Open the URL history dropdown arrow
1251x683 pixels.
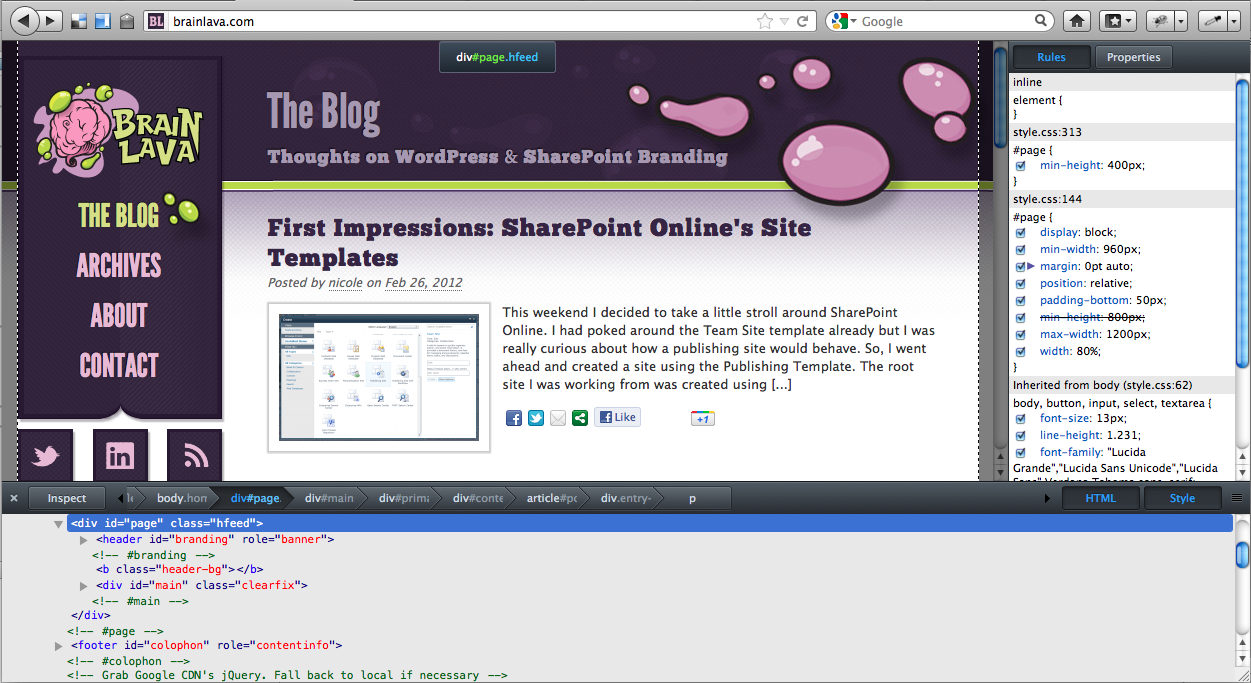(785, 21)
